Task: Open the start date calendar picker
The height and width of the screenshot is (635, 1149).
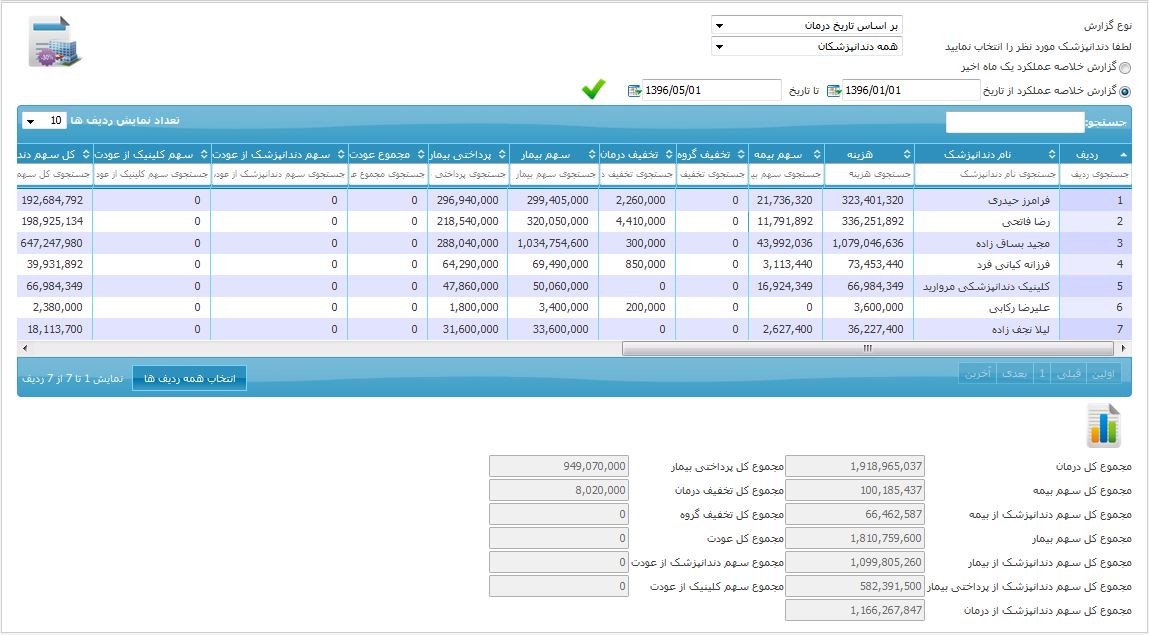Action: pos(833,91)
